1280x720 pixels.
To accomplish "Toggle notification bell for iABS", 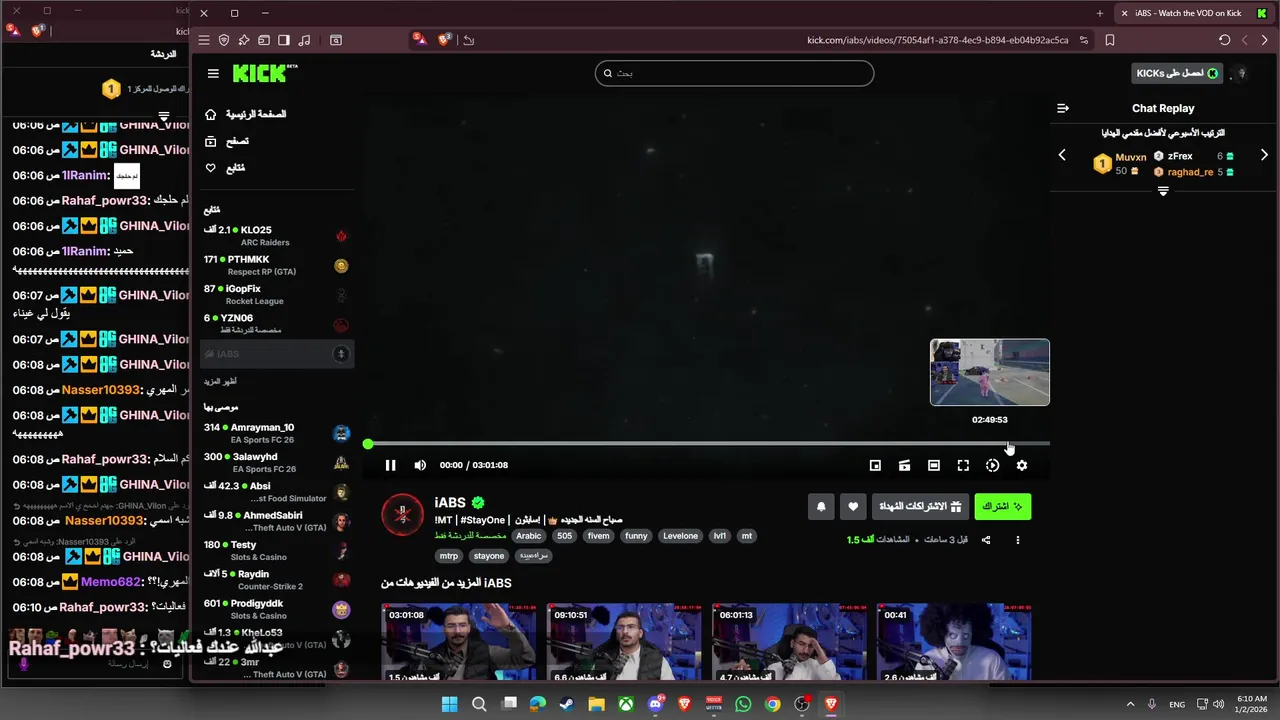I will click(x=821, y=506).
